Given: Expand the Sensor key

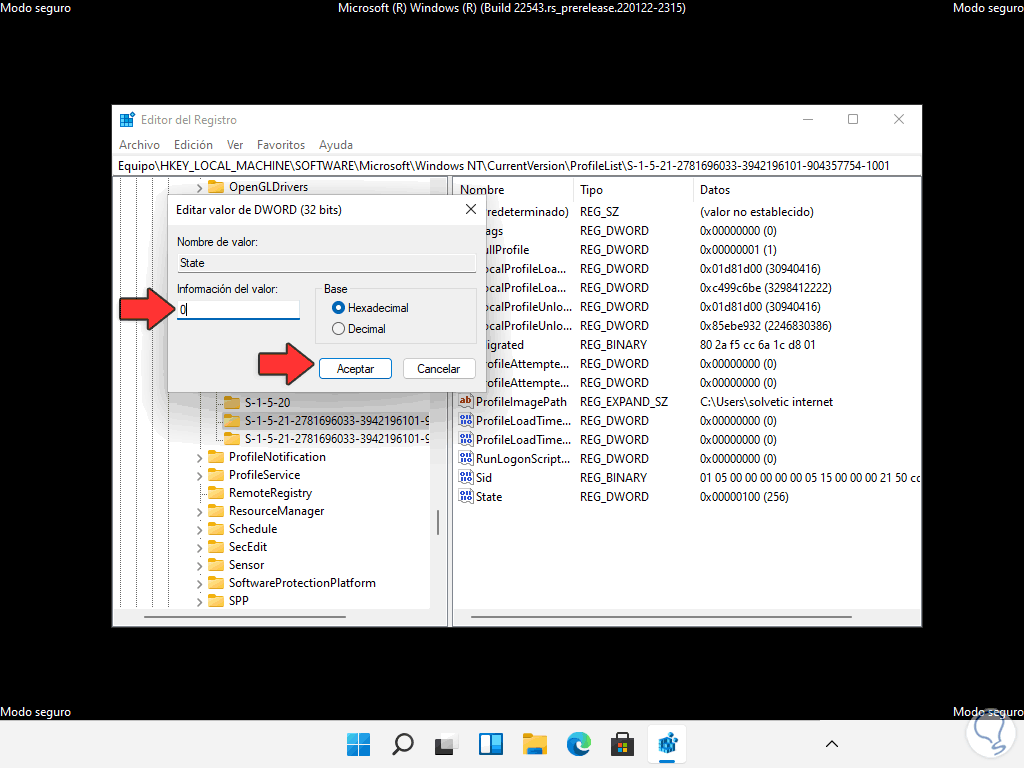Looking at the screenshot, I should (x=199, y=565).
